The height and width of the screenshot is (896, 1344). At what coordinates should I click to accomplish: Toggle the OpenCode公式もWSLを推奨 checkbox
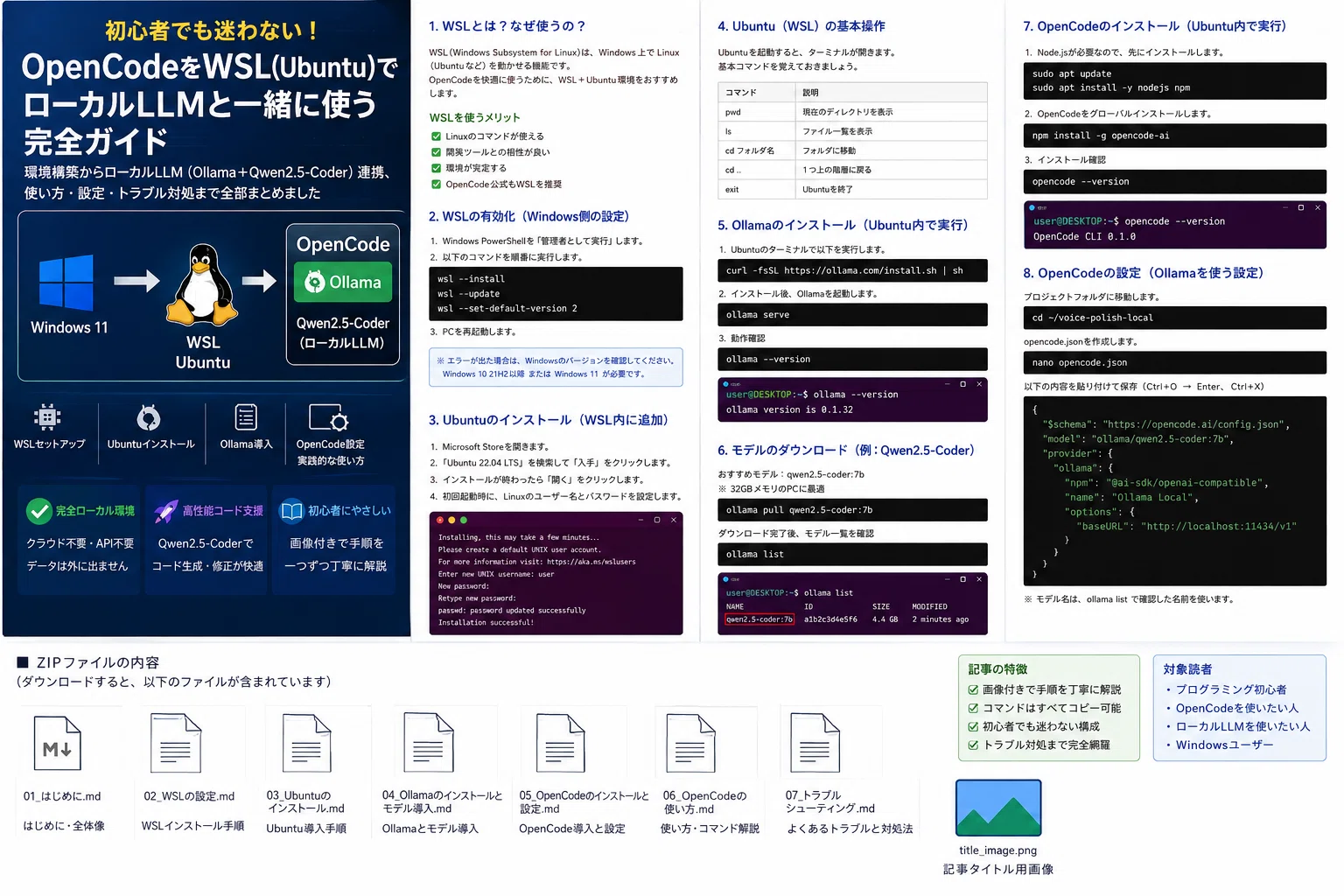click(436, 185)
